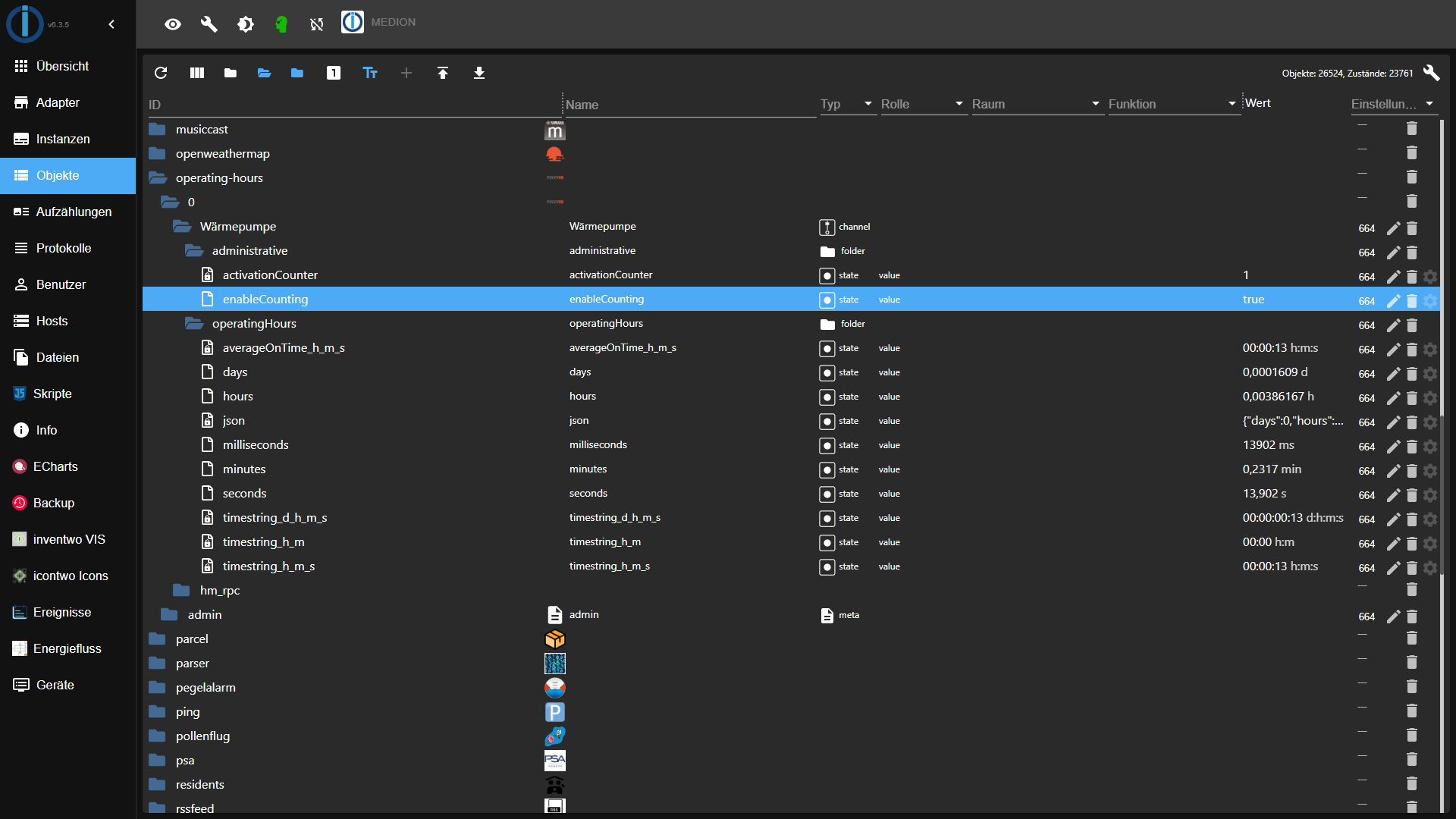Collapse the administrative folder
Screen dimensions: 1456x819
pos(194,250)
